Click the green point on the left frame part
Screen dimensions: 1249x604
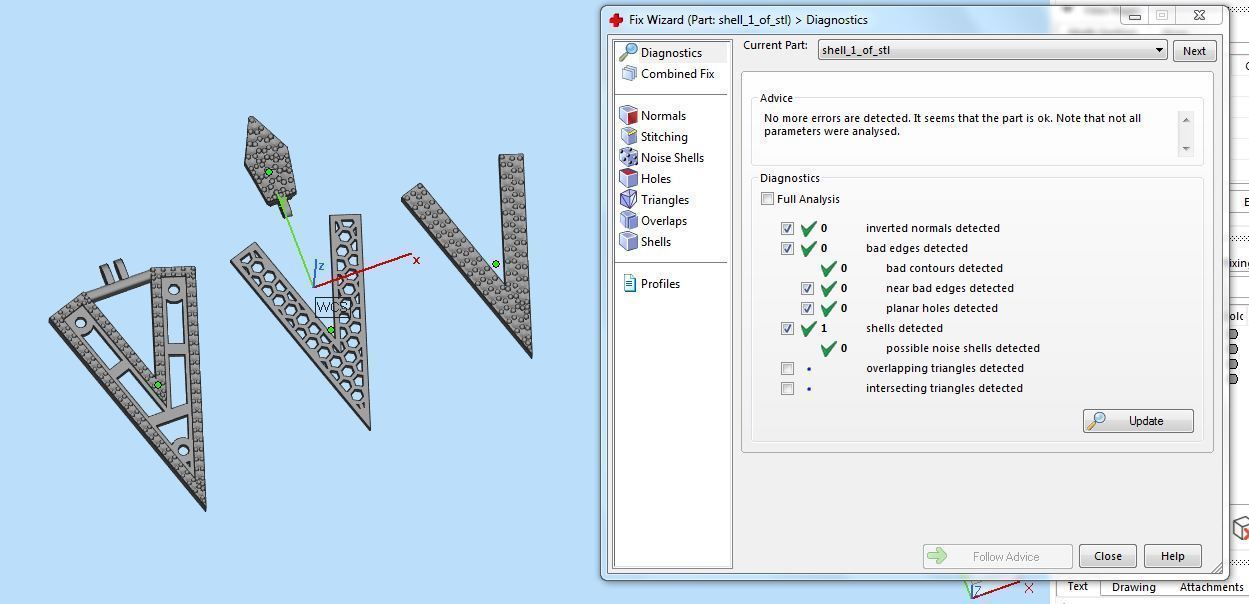[158, 385]
